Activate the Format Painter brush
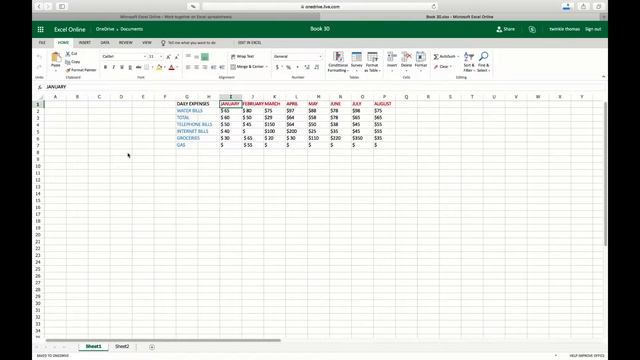The width and height of the screenshot is (640, 360). pyautogui.click(x=81, y=70)
